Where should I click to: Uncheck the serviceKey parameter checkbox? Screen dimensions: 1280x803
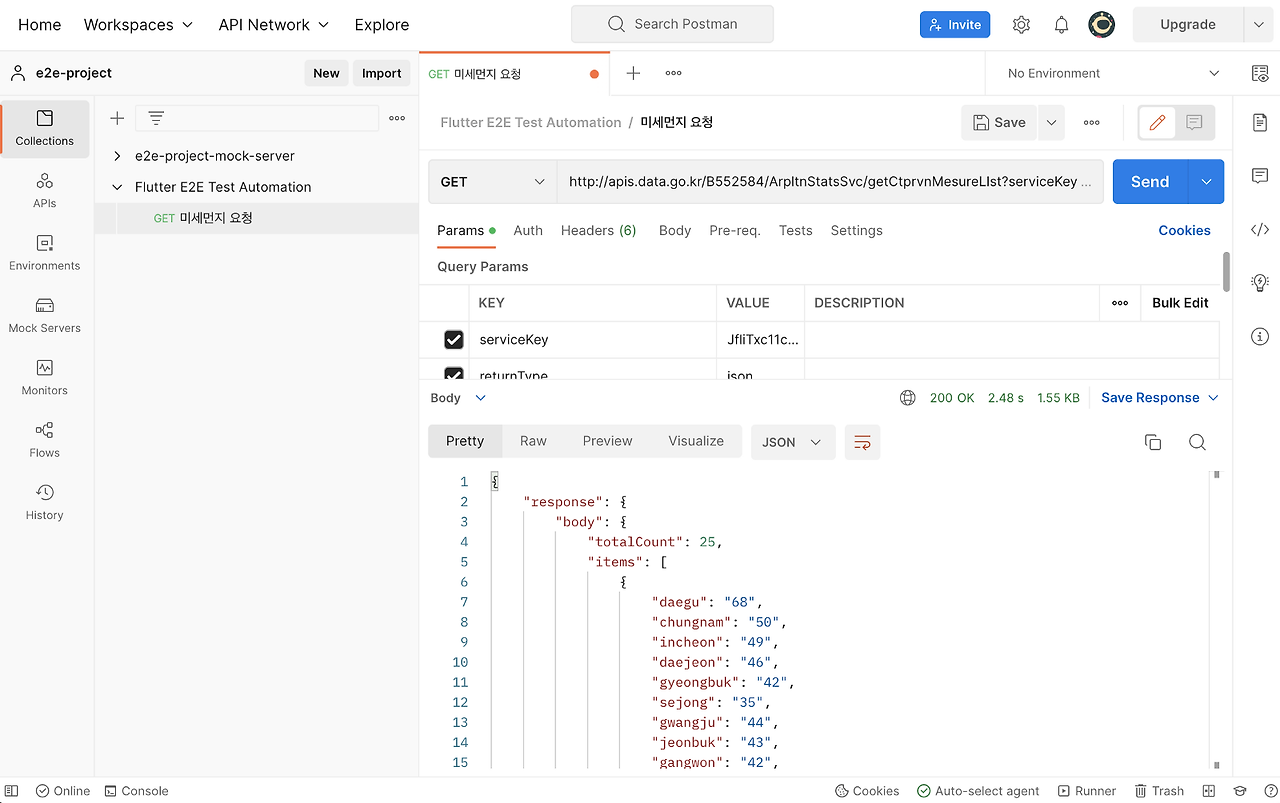pos(454,340)
